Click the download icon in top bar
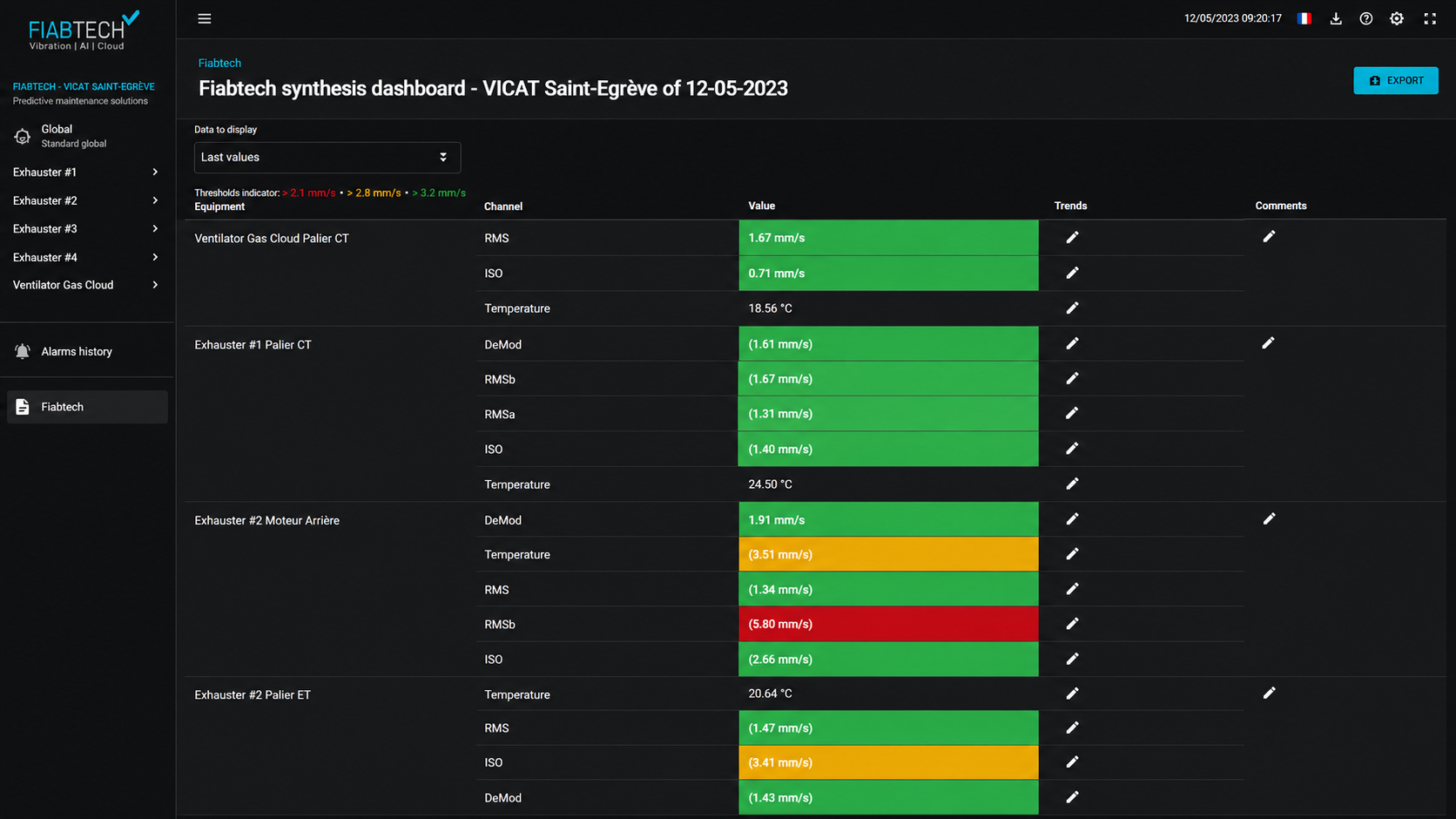1456x819 pixels. [x=1336, y=18]
